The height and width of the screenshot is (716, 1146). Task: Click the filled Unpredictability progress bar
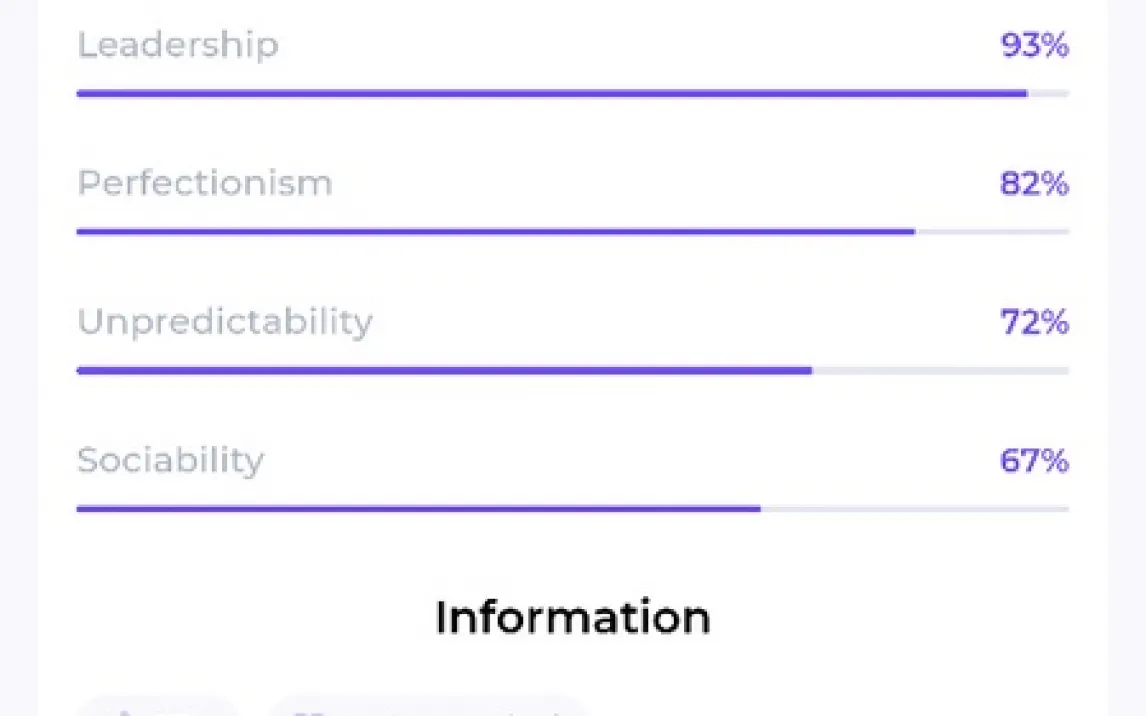[444, 370]
